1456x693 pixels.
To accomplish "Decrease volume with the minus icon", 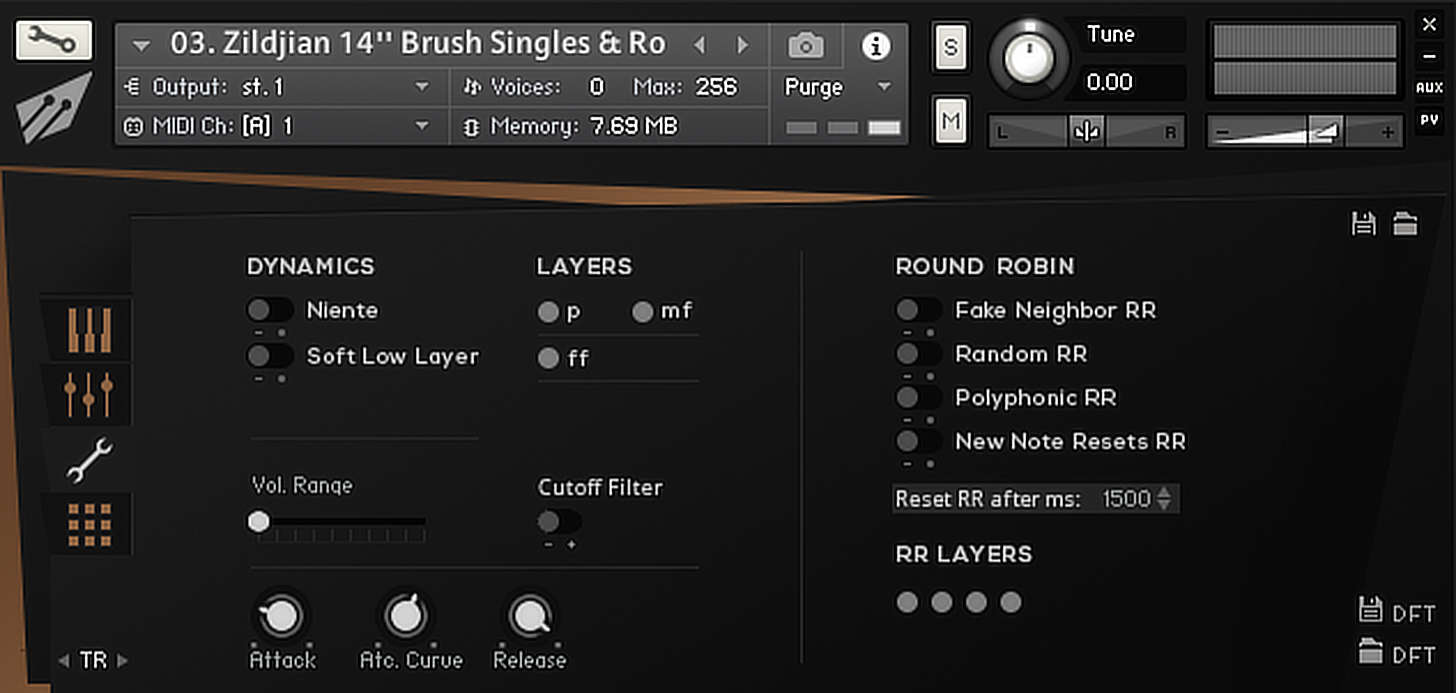I will pos(1221,132).
